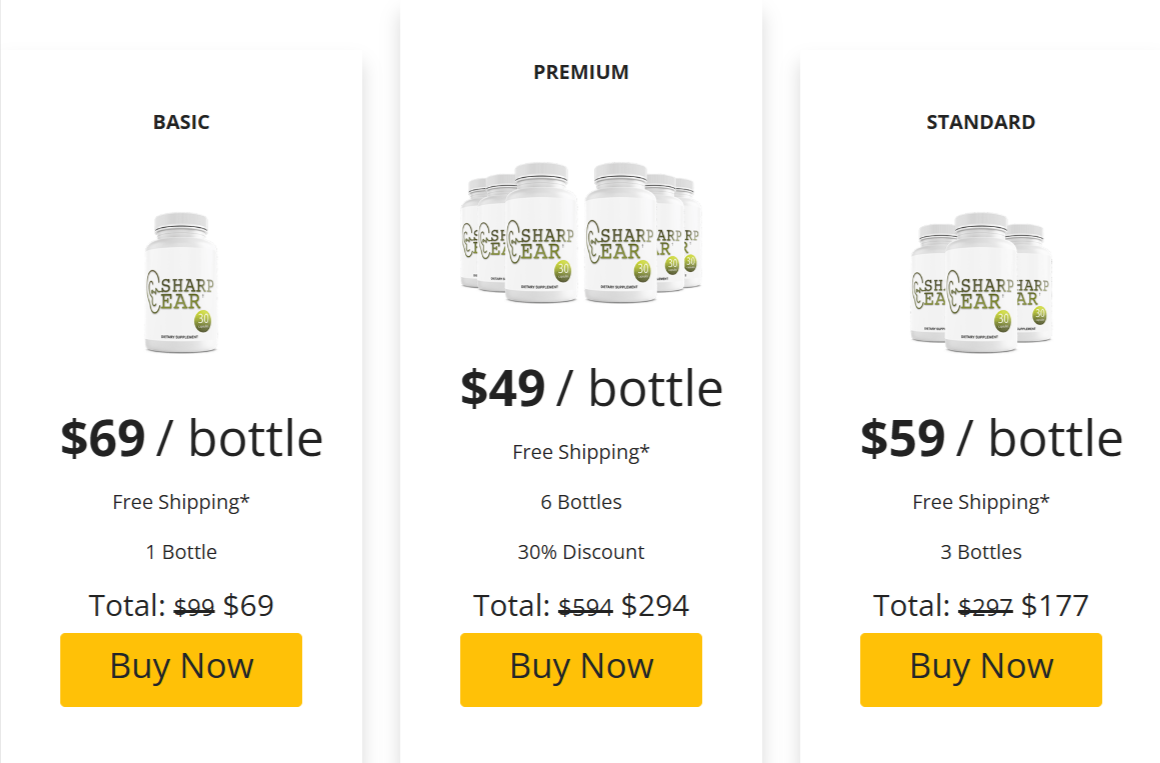Click the Buy Now button under Premium
The width and height of the screenshot is (1160, 763).
tap(581, 669)
